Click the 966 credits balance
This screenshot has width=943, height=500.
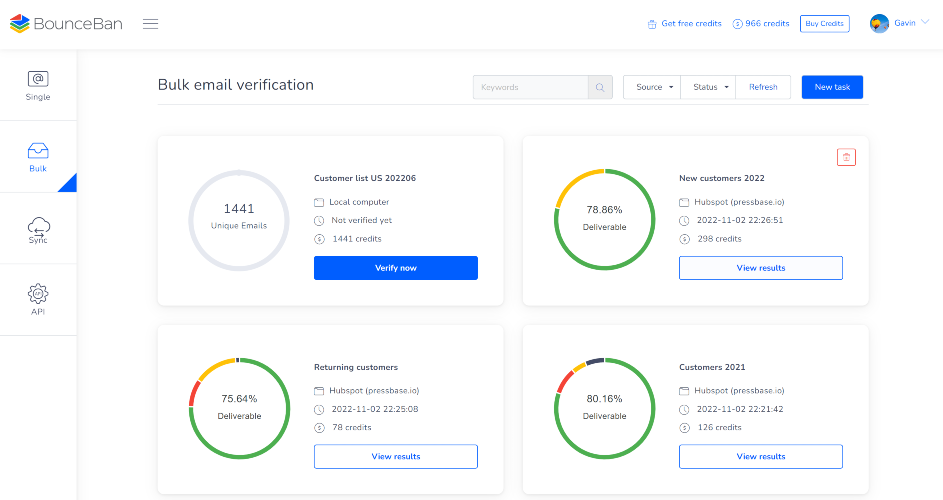[x=761, y=24]
